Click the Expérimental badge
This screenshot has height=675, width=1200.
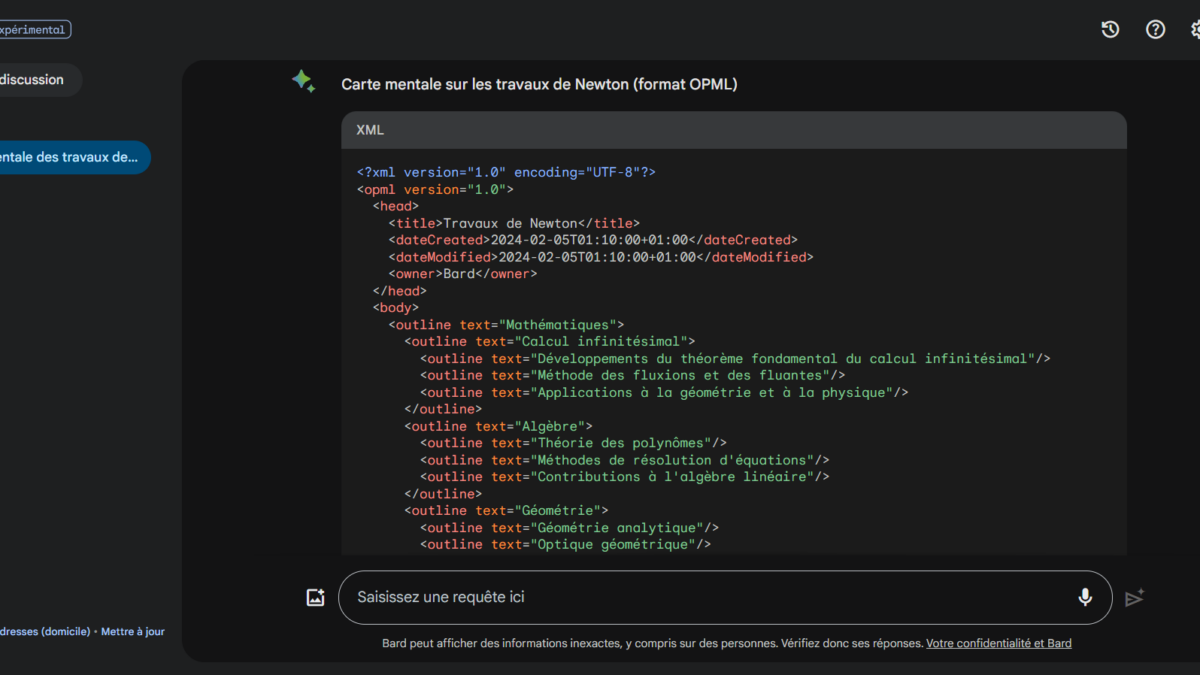pyautogui.click(x=34, y=30)
